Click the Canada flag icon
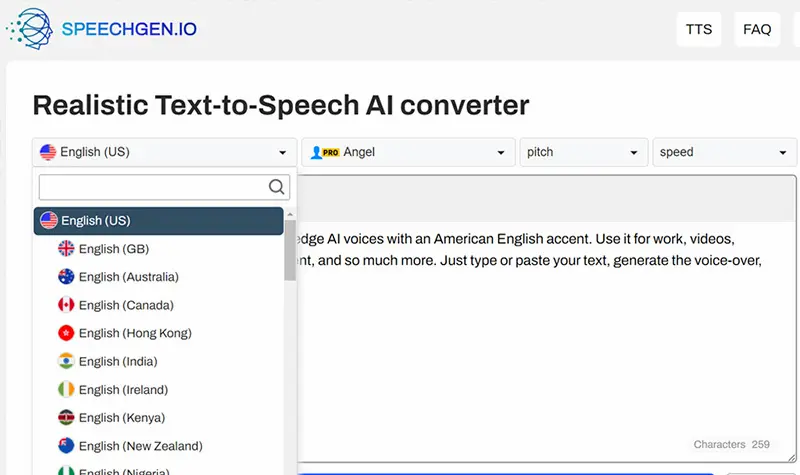This screenshot has height=475, width=800. coord(66,305)
